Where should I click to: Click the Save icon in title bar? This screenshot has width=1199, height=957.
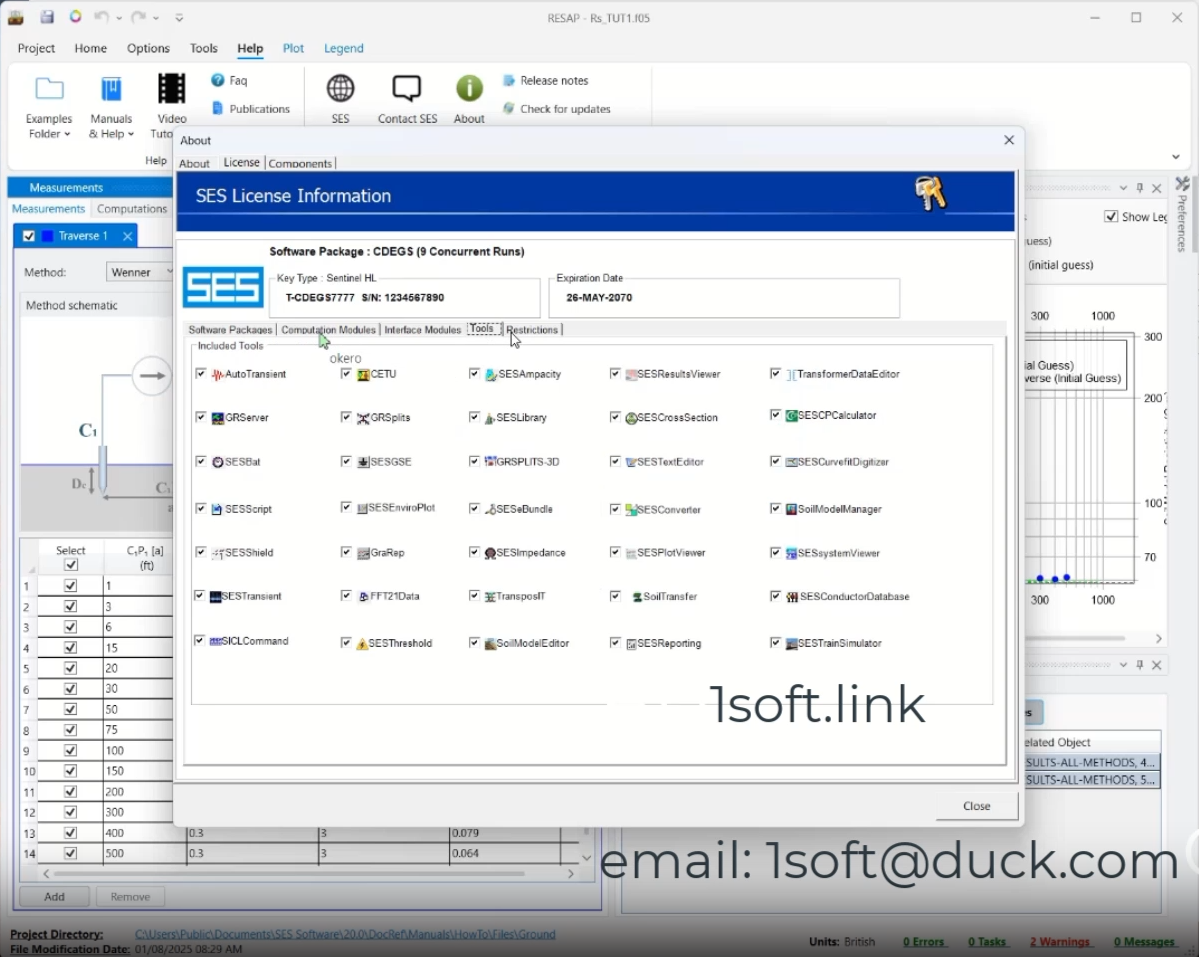point(47,17)
